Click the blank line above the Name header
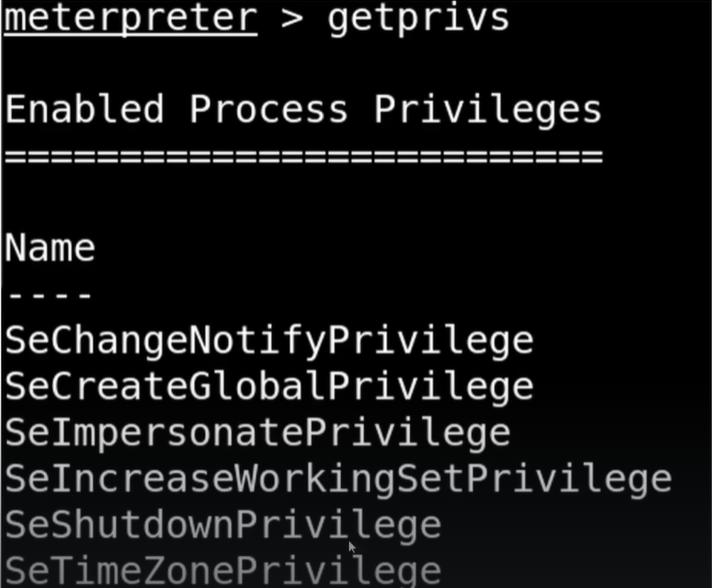Screen dimensions: 712x588 [300, 201]
